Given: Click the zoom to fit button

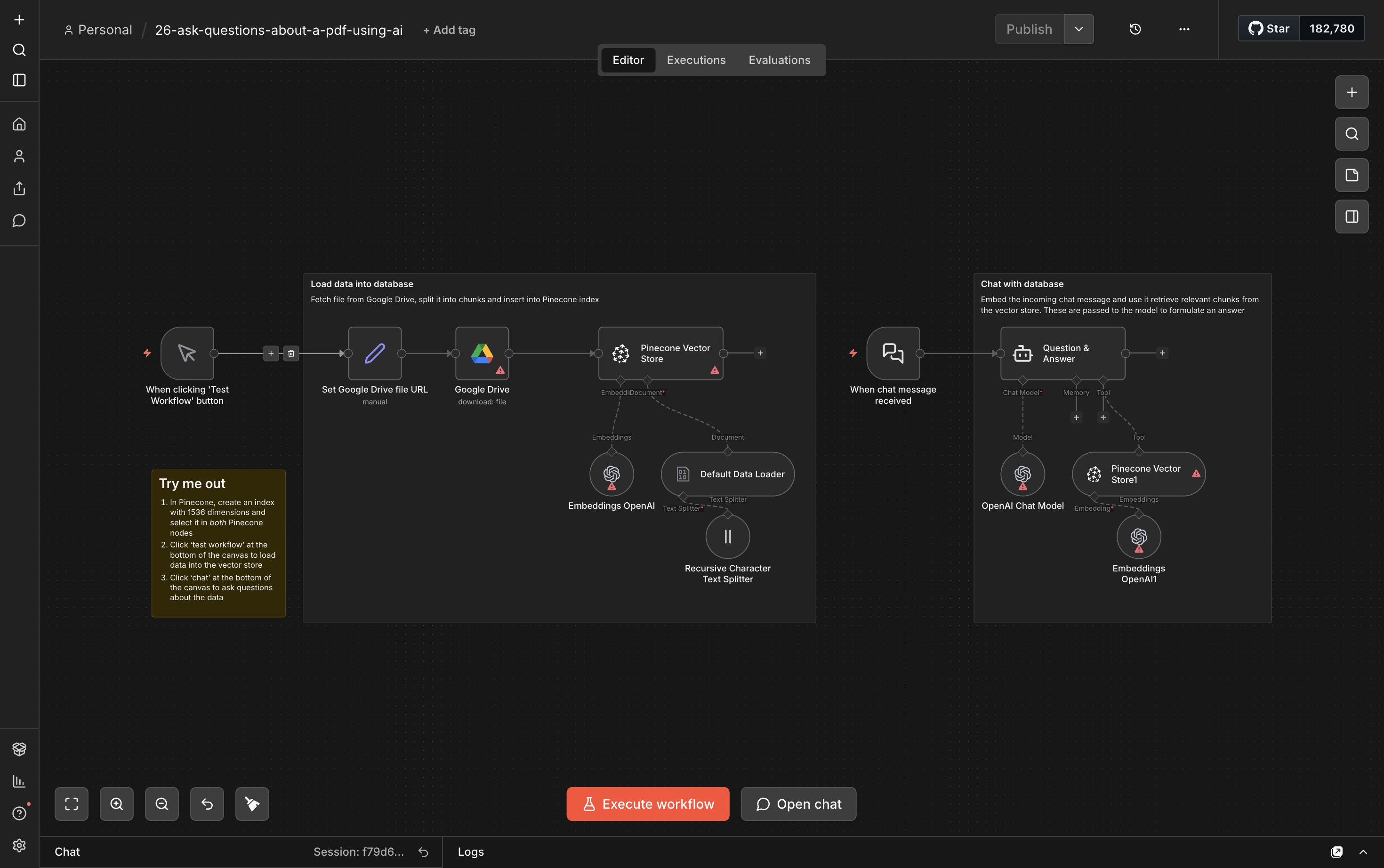Looking at the screenshot, I should [71, 804].
